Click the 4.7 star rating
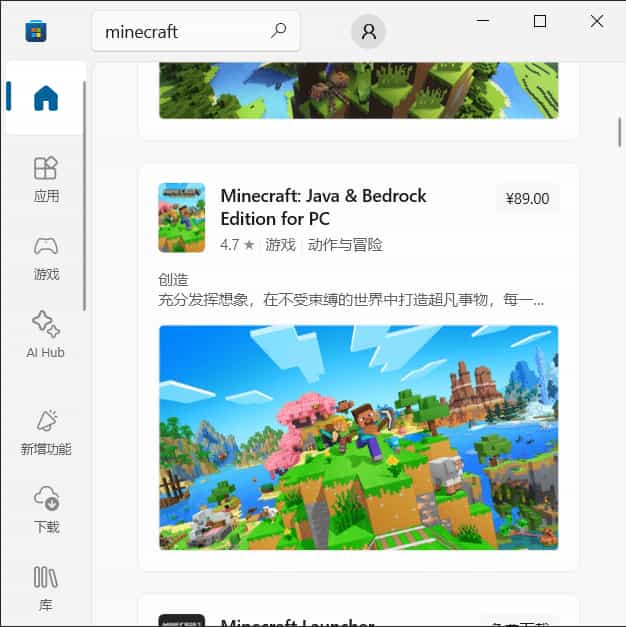This screenshot has width=626, height=627. (237, 245)
